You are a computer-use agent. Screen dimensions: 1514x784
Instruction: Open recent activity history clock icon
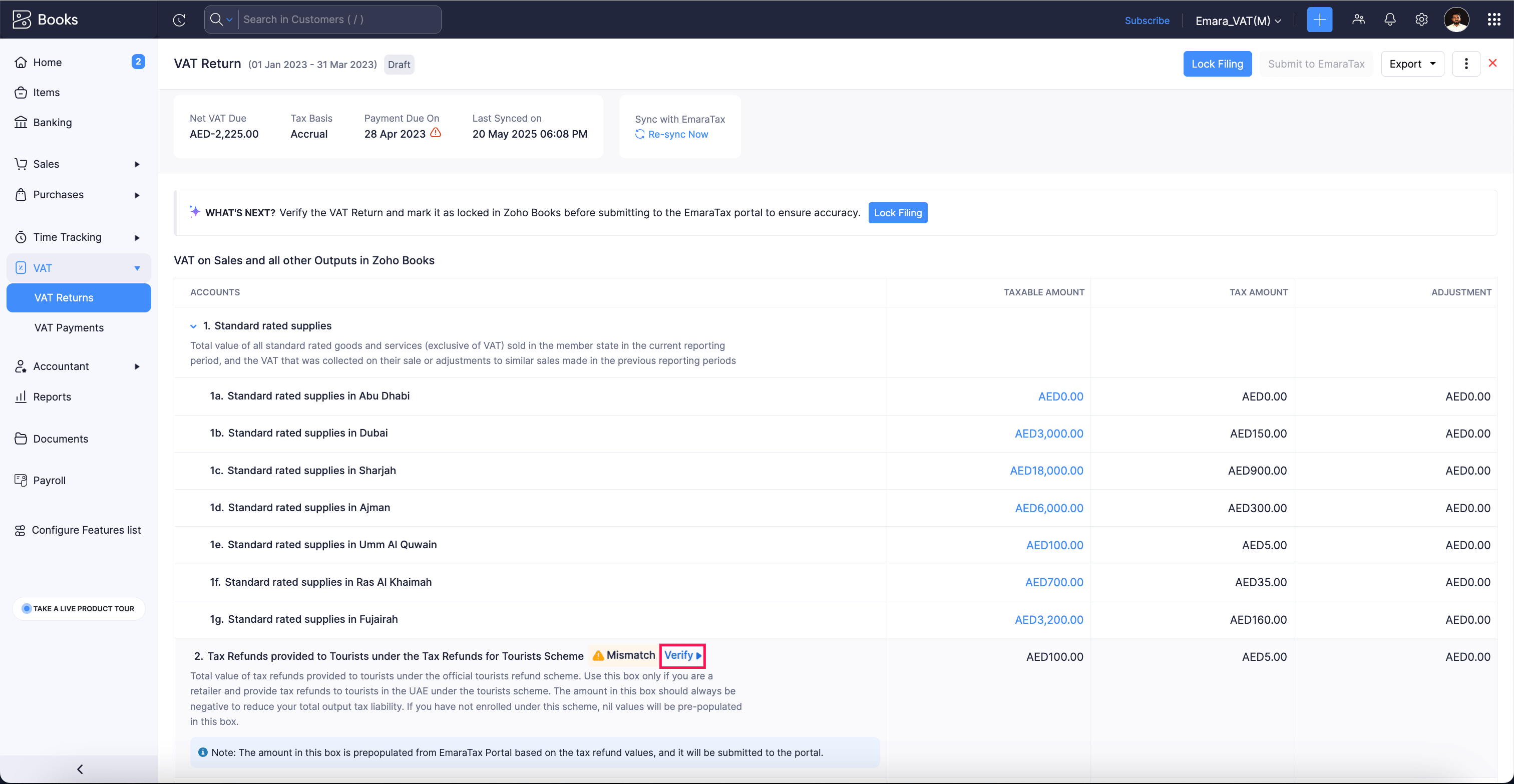pyautogui.click(x=179, y=20)
